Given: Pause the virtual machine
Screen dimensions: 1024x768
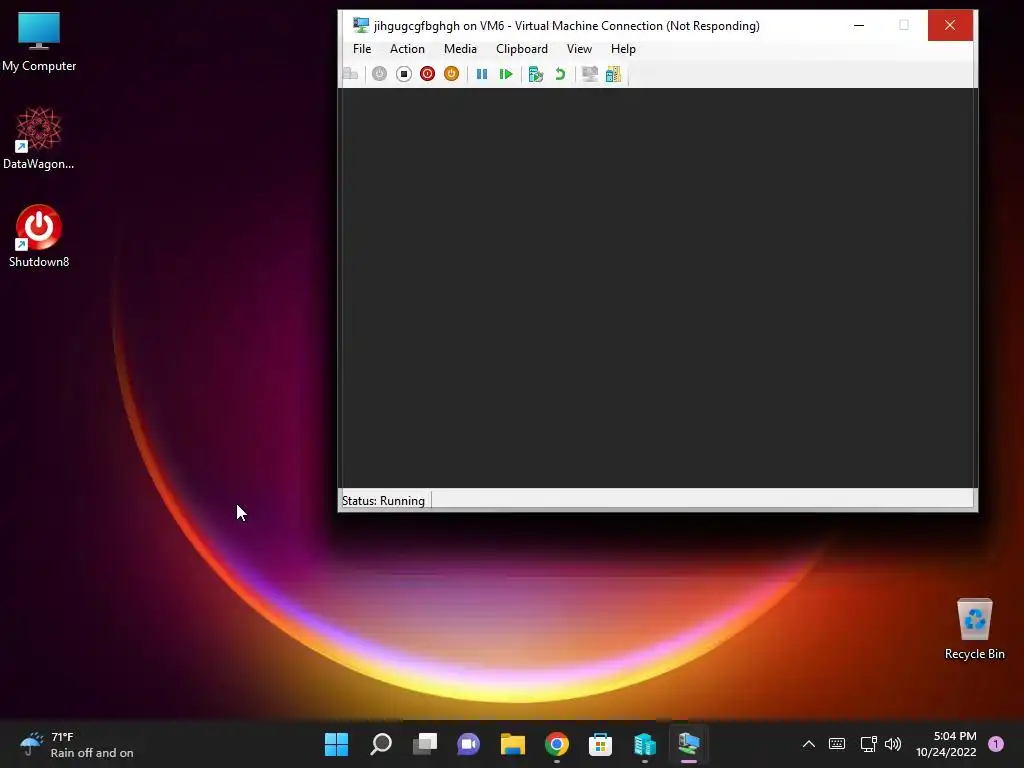Looking at the screenshot, I should pyautogui.click(x=482, y=74).
